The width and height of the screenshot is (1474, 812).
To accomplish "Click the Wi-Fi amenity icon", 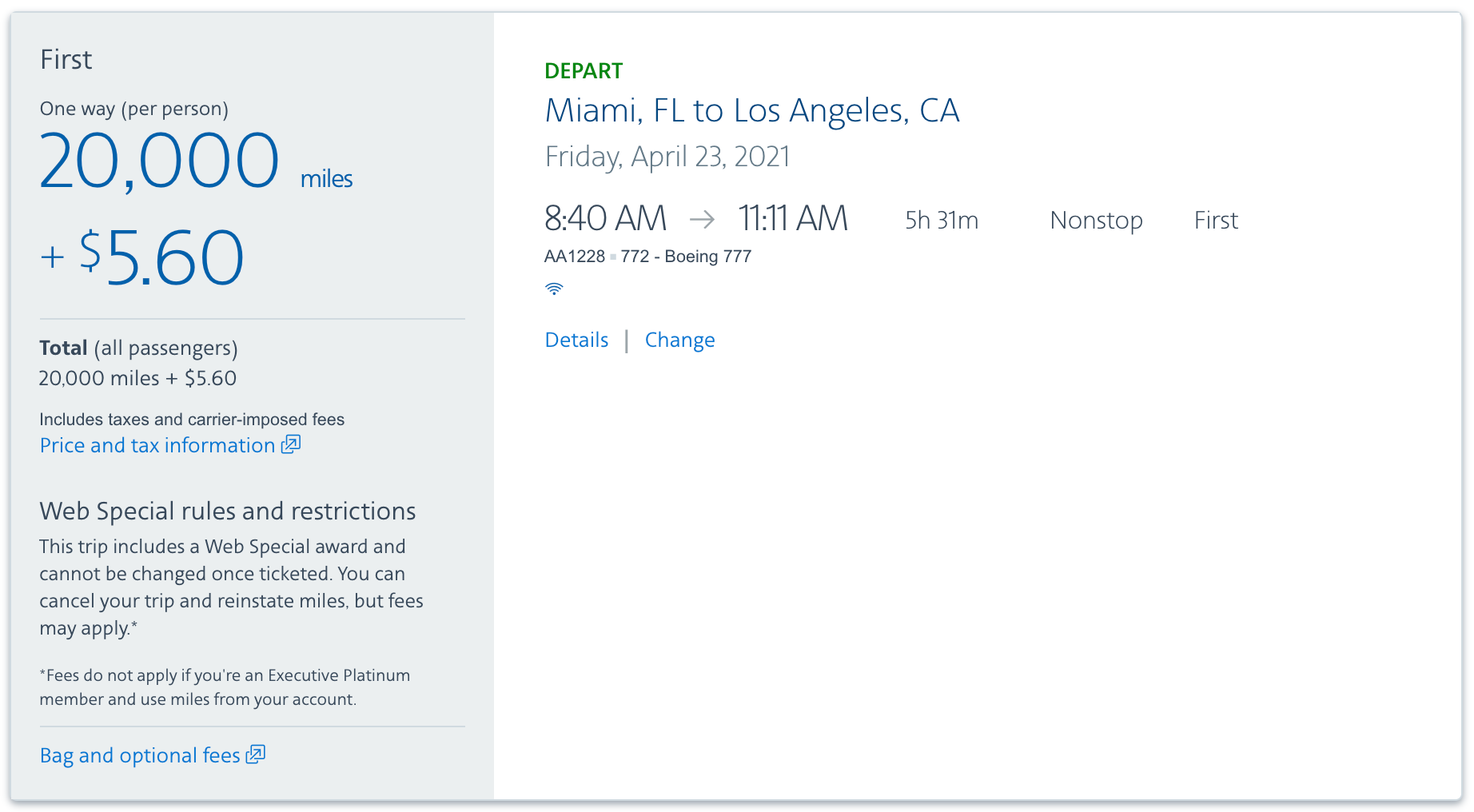I will point(554,289).
